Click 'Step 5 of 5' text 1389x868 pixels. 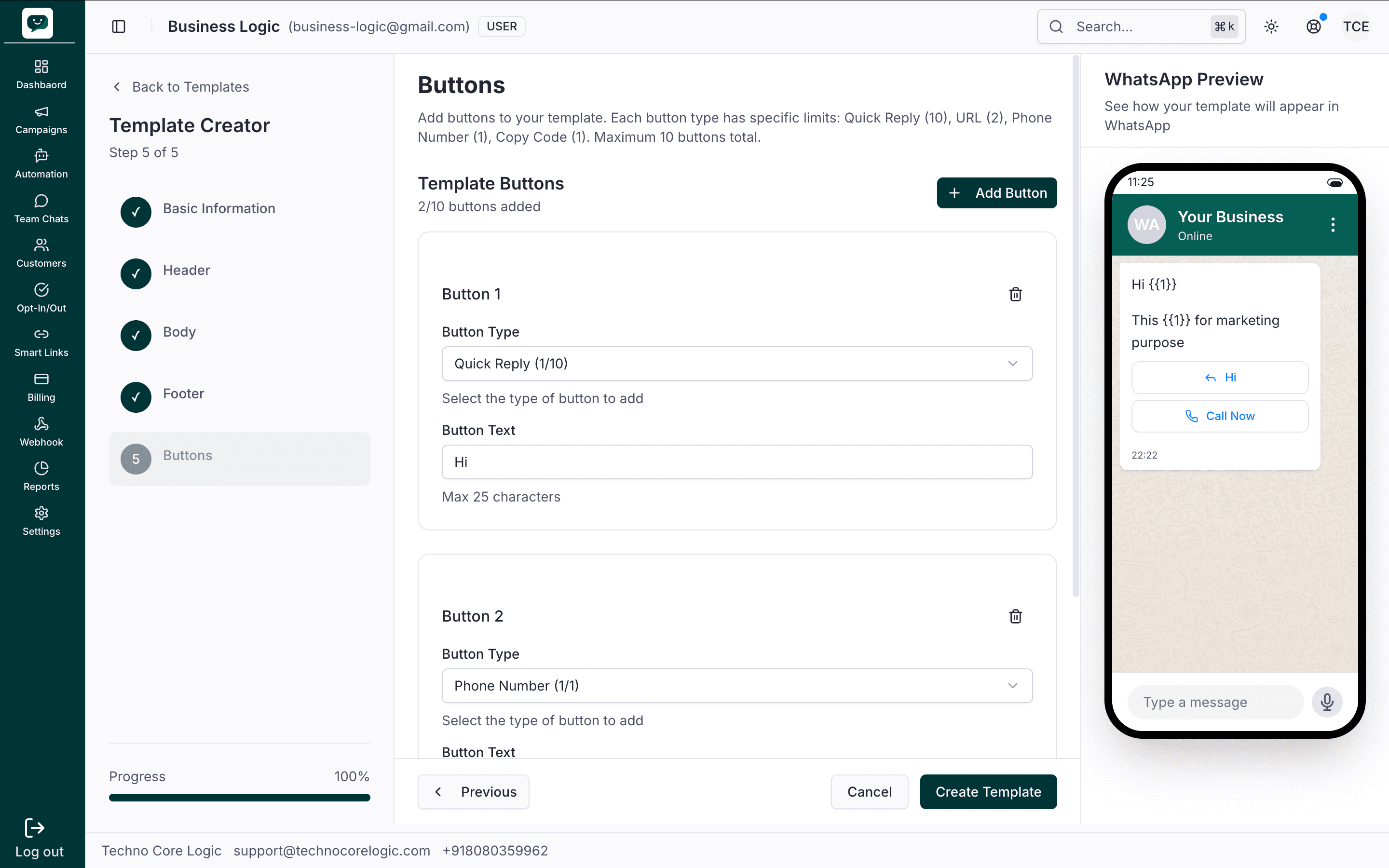click(144, 152)
